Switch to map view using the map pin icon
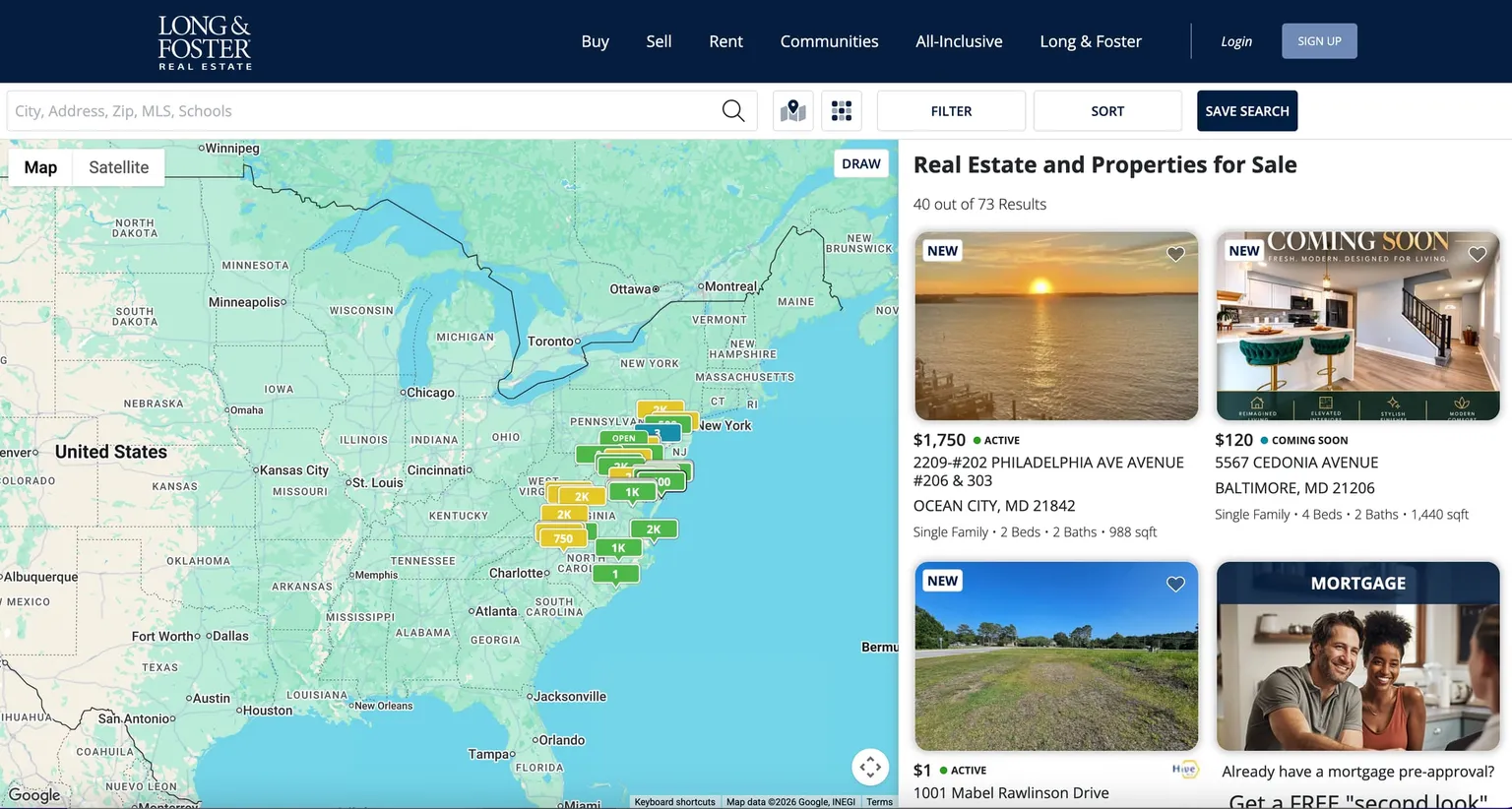The height and width of the screenshot is (809, 1512). pos(793,111)
